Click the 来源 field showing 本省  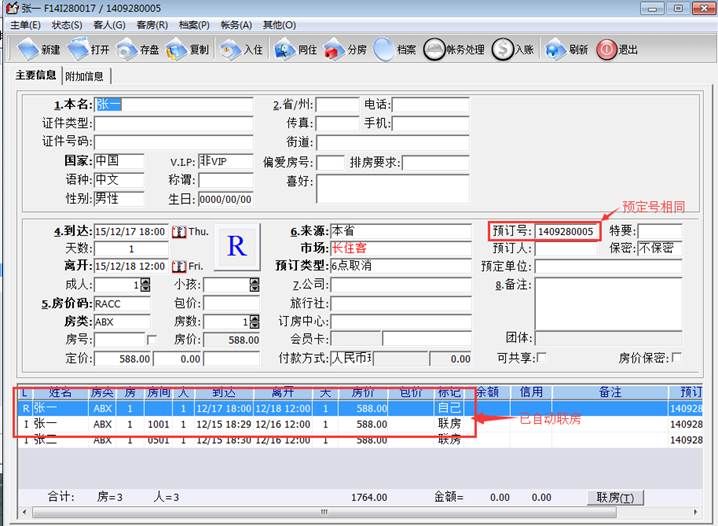pyautogui.click(x=401, y=231)
